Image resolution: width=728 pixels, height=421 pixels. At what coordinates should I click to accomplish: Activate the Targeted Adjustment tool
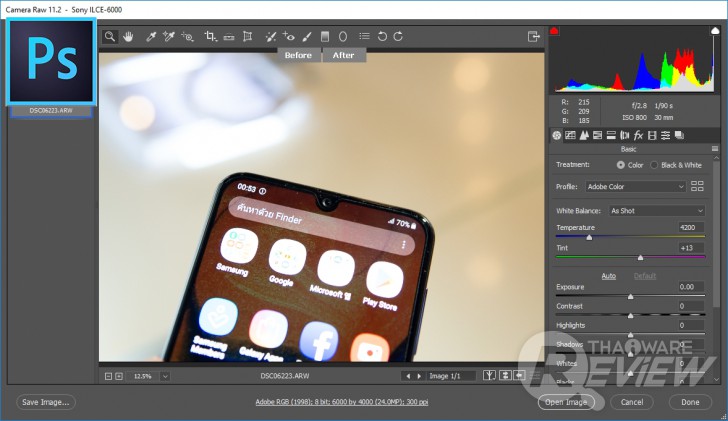click(x=188, y=36)
